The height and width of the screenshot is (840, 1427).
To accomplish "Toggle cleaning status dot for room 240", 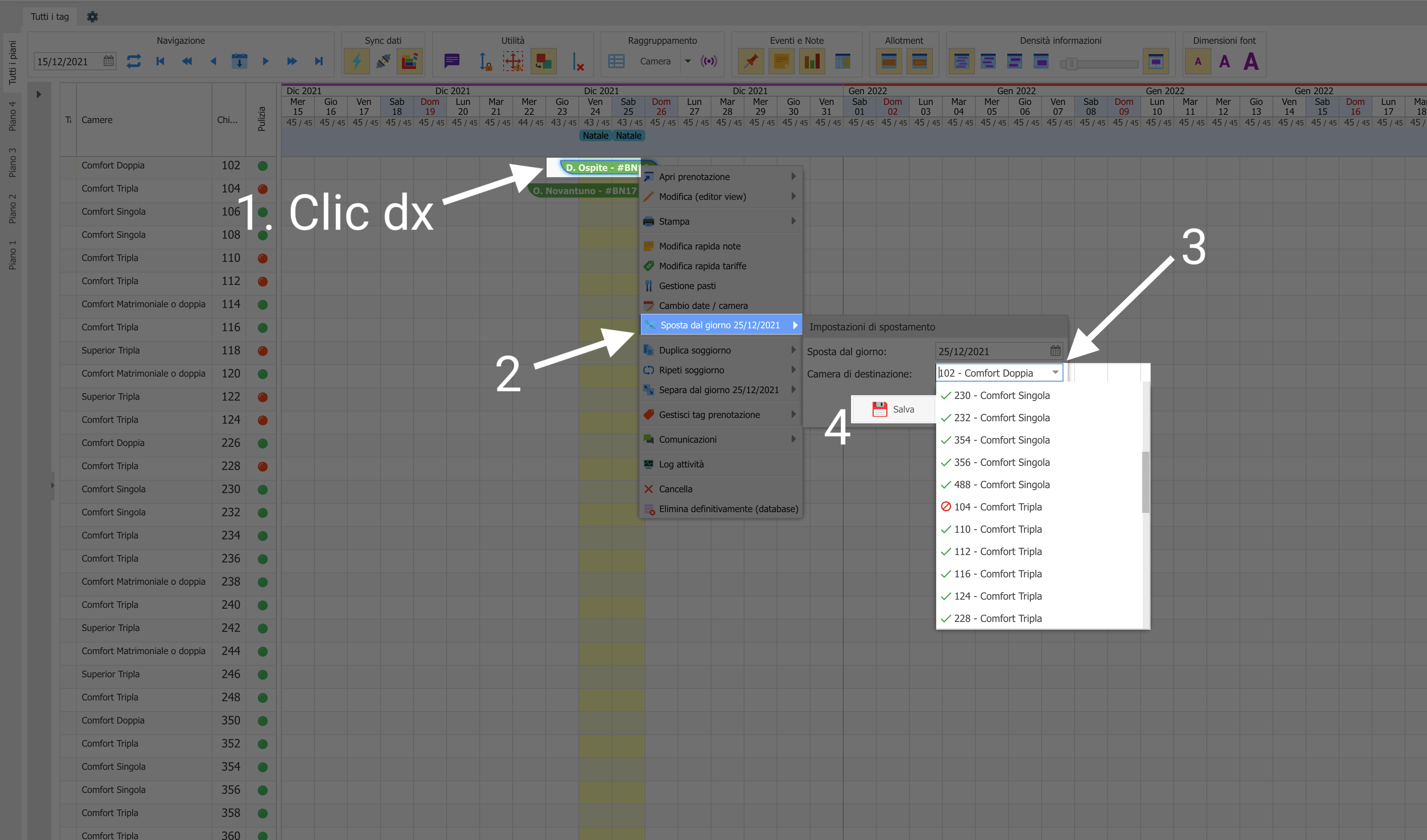I will click(263, 605).
